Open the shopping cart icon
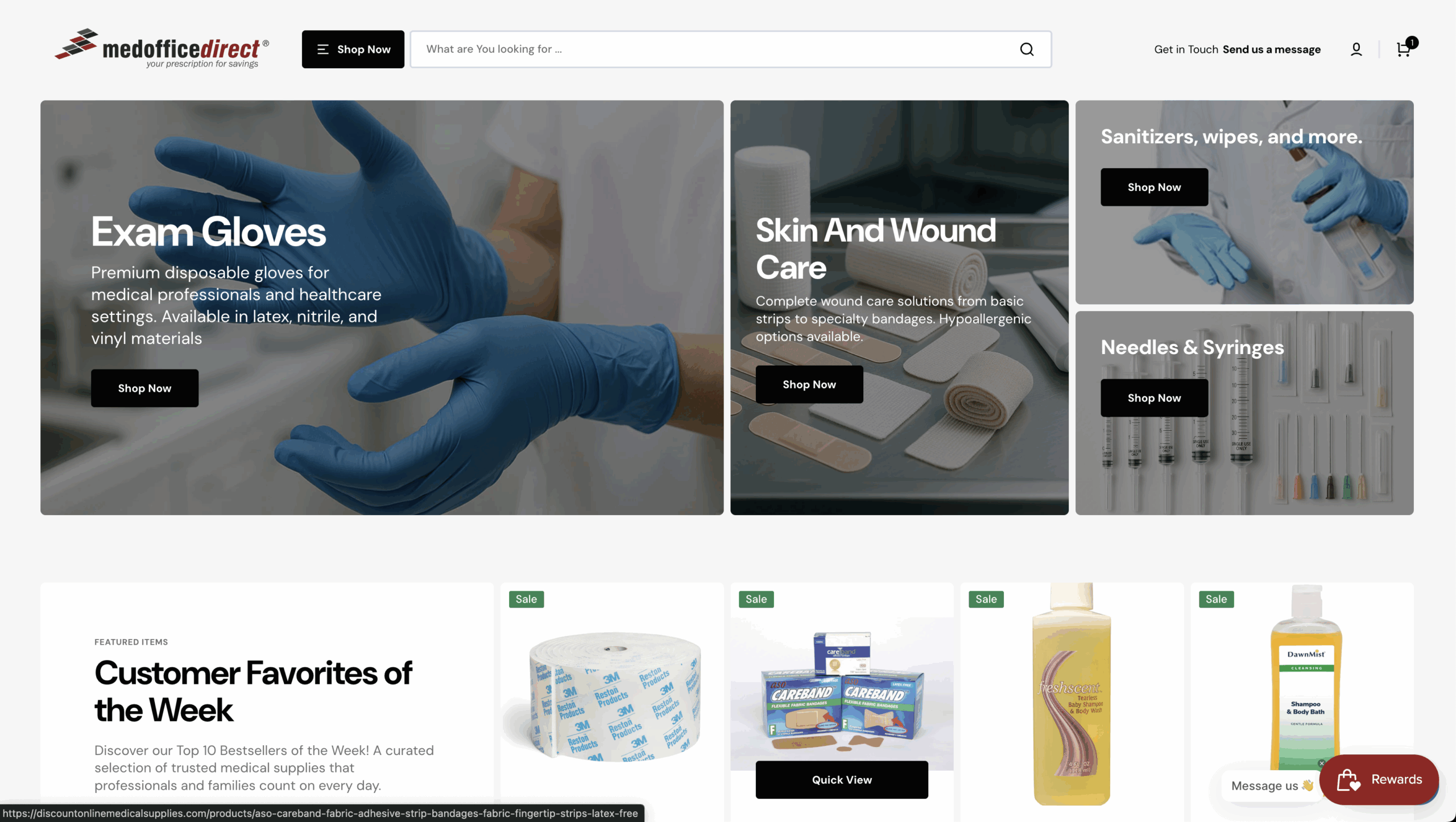 pyautogui.click(x=1404, y=49)
